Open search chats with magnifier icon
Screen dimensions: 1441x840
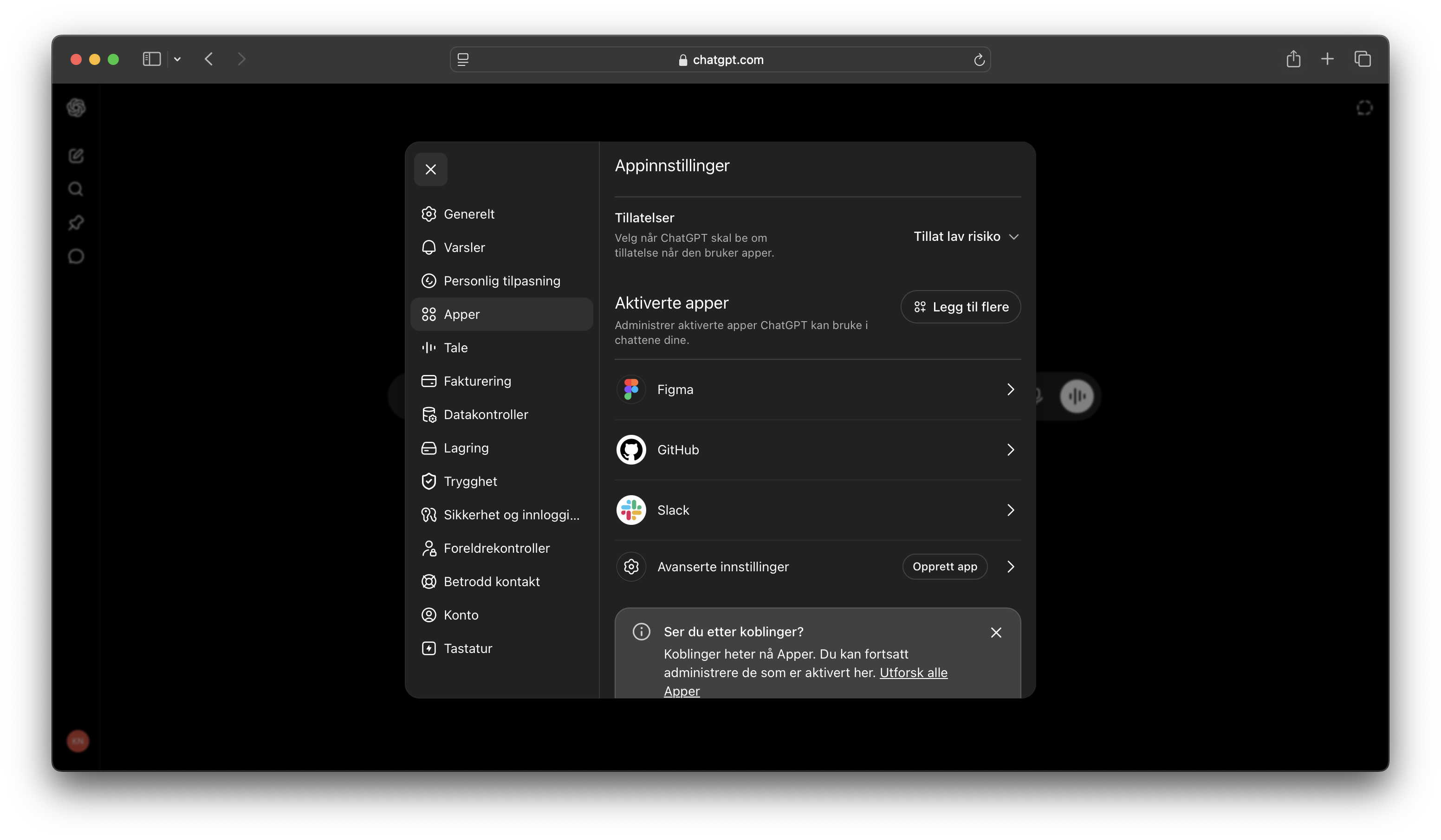point(76,189)
